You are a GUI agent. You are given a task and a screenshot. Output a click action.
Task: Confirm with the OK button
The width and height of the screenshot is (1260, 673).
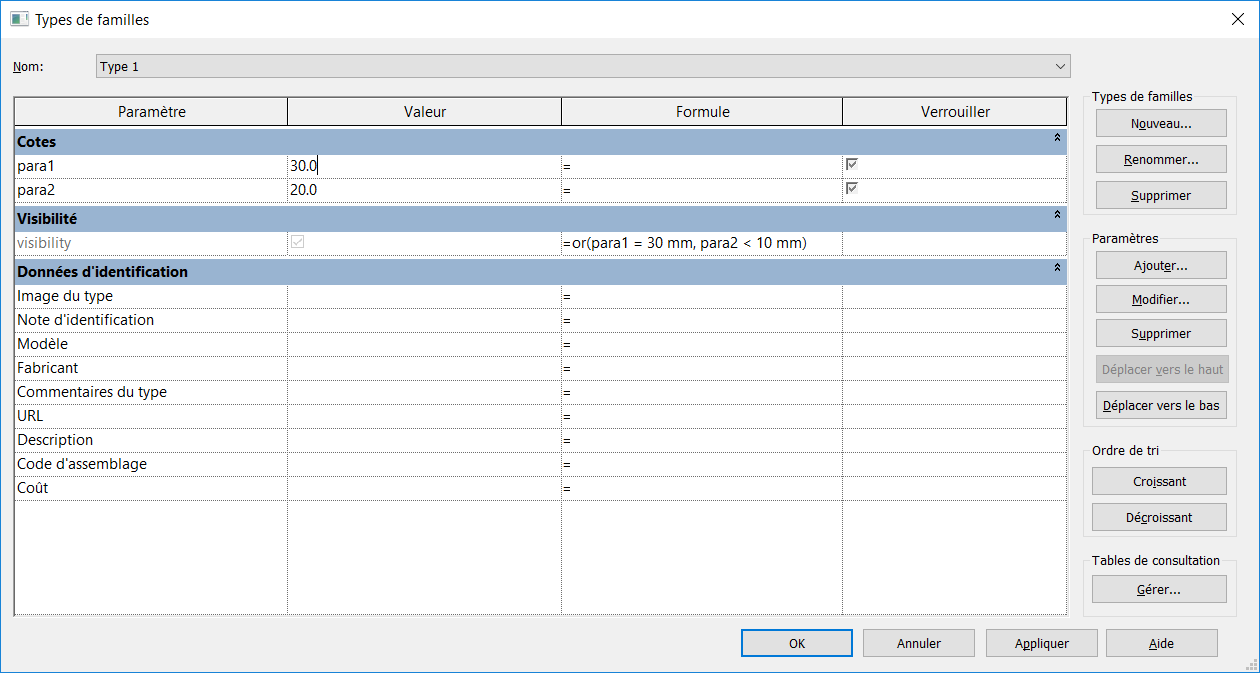point(796,643)
